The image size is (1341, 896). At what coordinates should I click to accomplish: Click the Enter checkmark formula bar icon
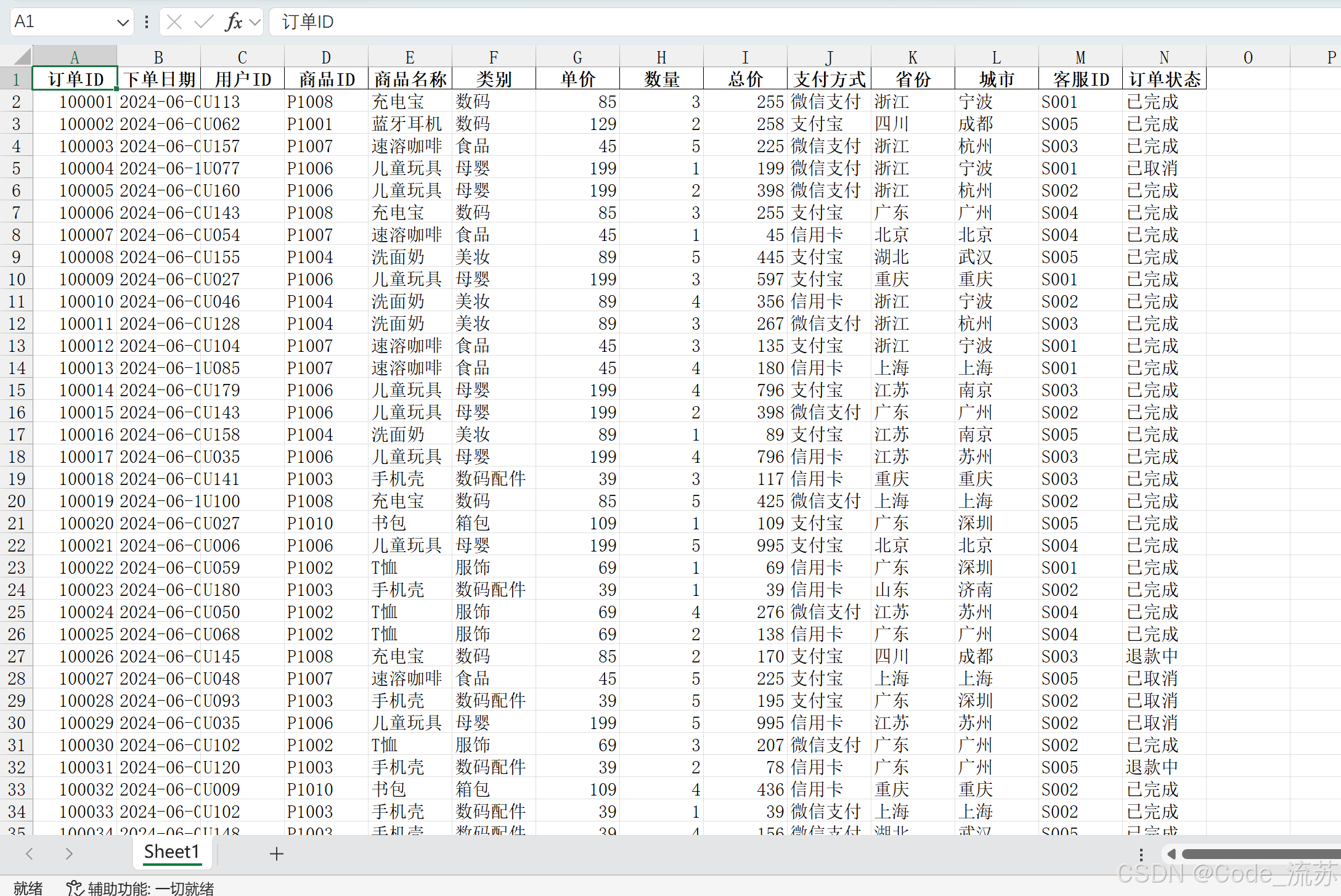pyautogui.click(x=203, y=23)
